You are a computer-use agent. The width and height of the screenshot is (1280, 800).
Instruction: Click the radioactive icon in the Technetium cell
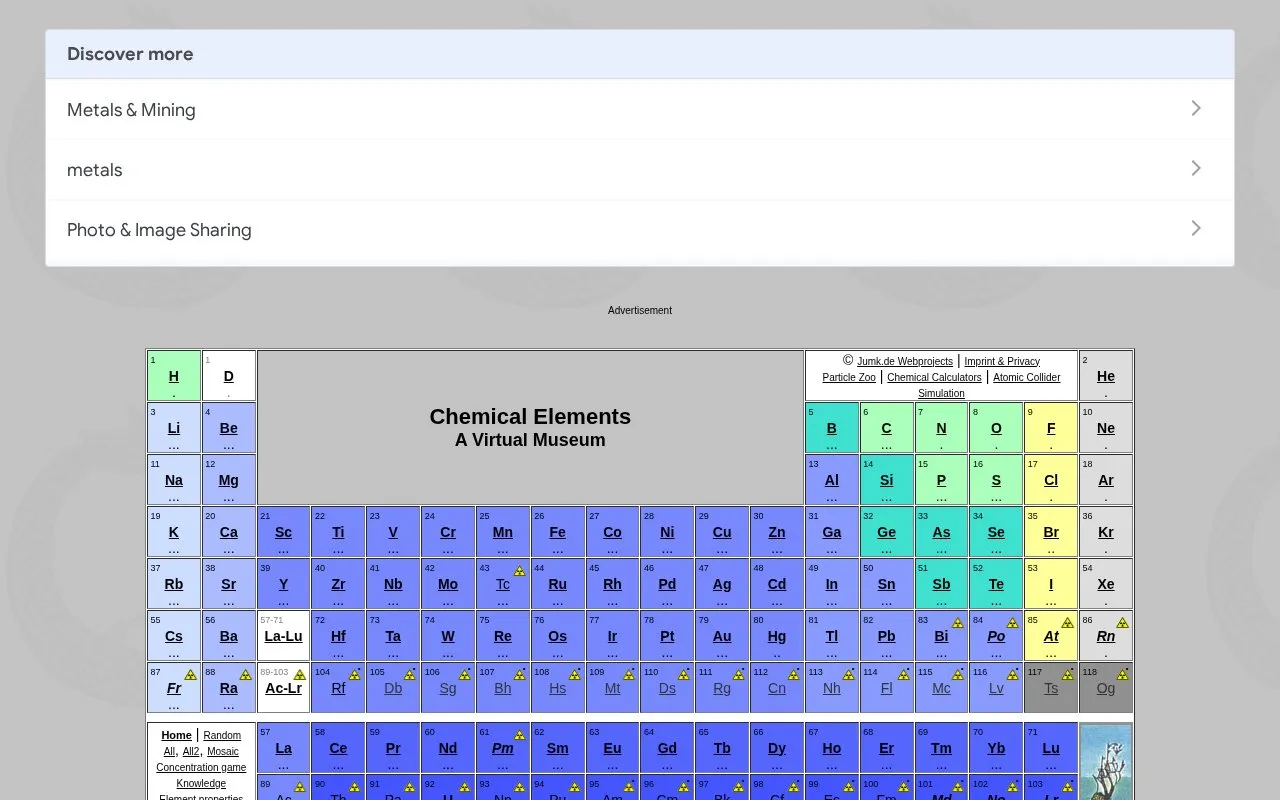pyautogui.click(x=519, y=571)
